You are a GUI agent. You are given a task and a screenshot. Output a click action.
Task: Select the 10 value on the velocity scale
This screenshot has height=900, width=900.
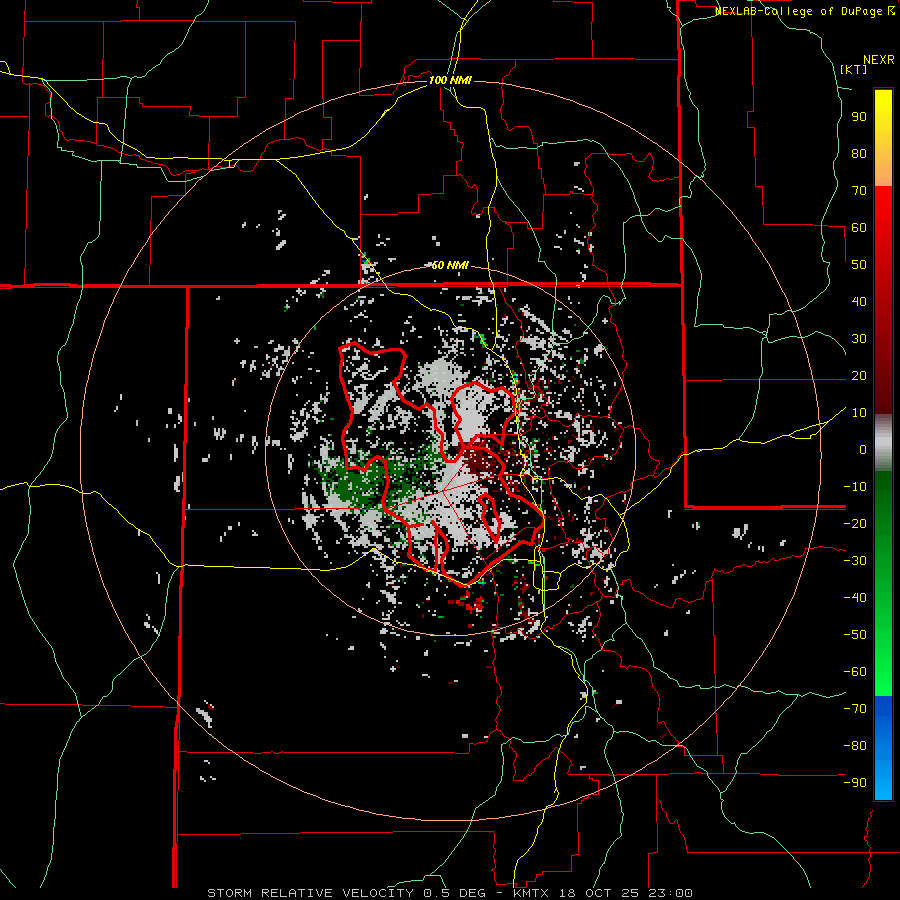tap(859, 413)
